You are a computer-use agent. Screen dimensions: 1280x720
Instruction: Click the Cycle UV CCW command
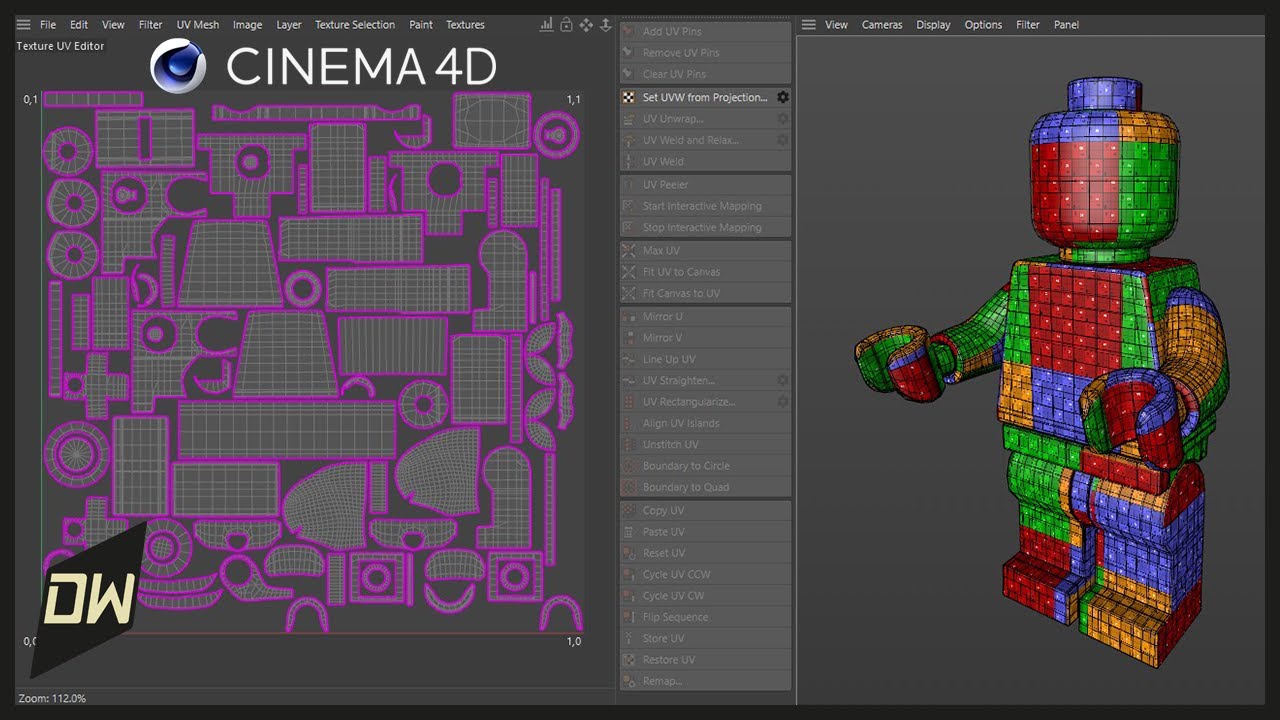coord(706,574)
